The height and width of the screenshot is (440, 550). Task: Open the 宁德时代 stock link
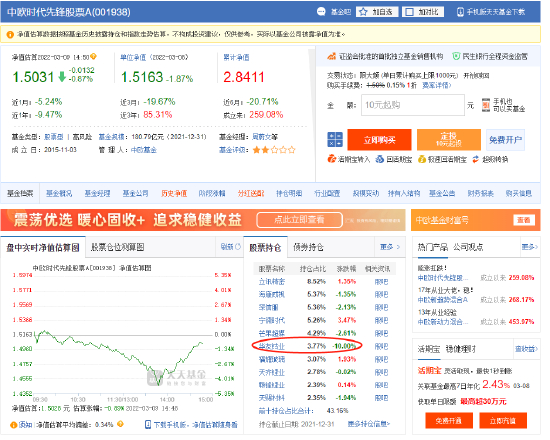(x=272, y=320)
